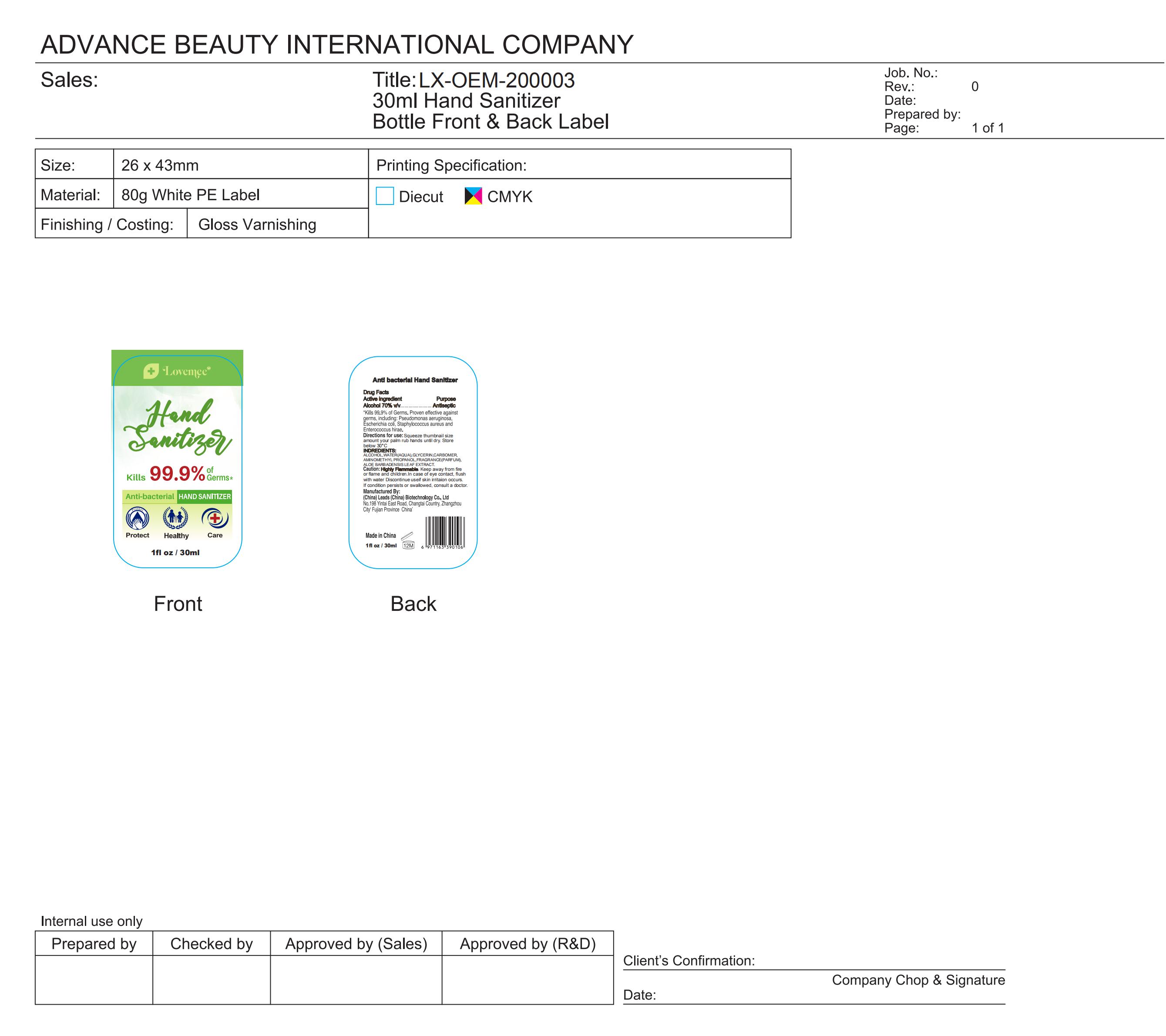
Task: Click the Anti-bacterial light green banner
Action: point(149,496)
